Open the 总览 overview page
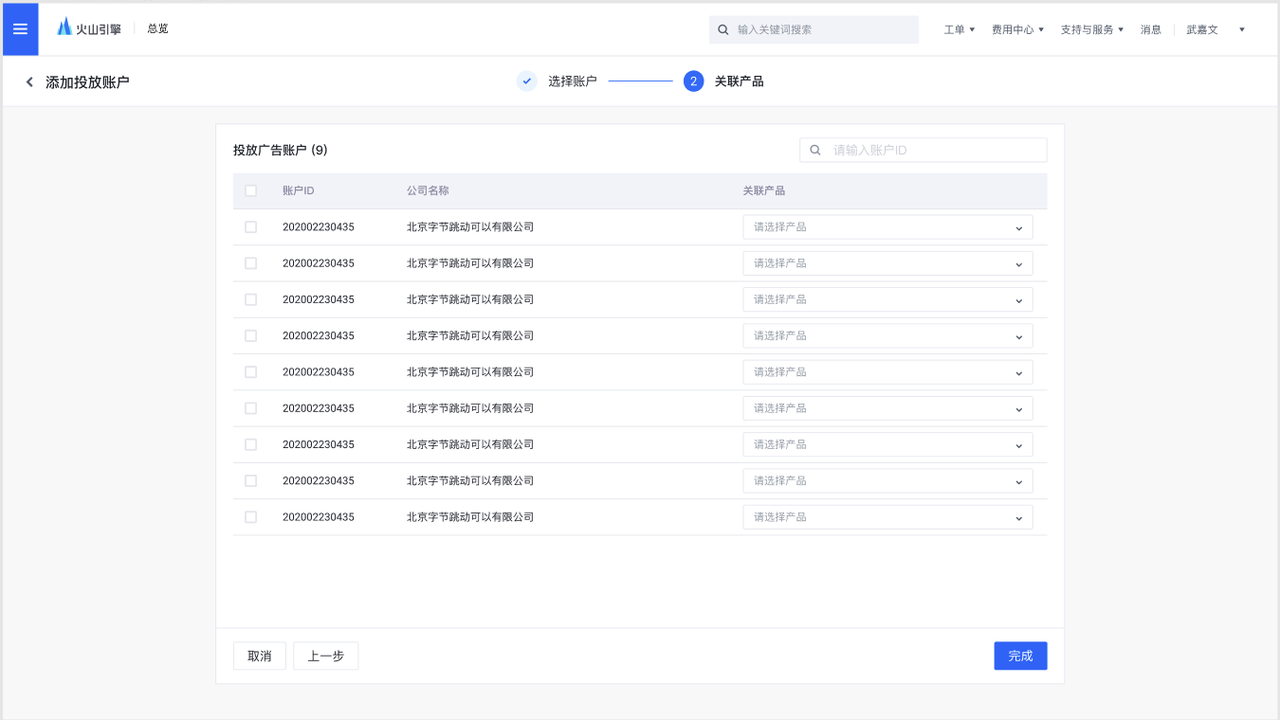The height and width of the screenshot is (720, 1280). [158, 29]
